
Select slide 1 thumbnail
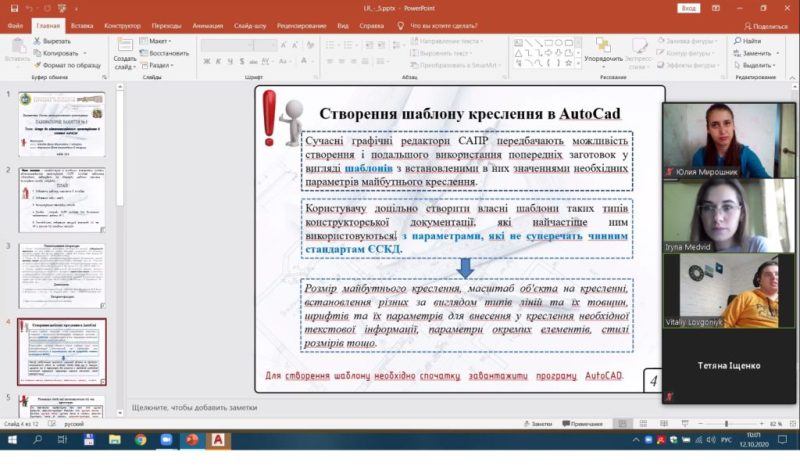[62, 124]
